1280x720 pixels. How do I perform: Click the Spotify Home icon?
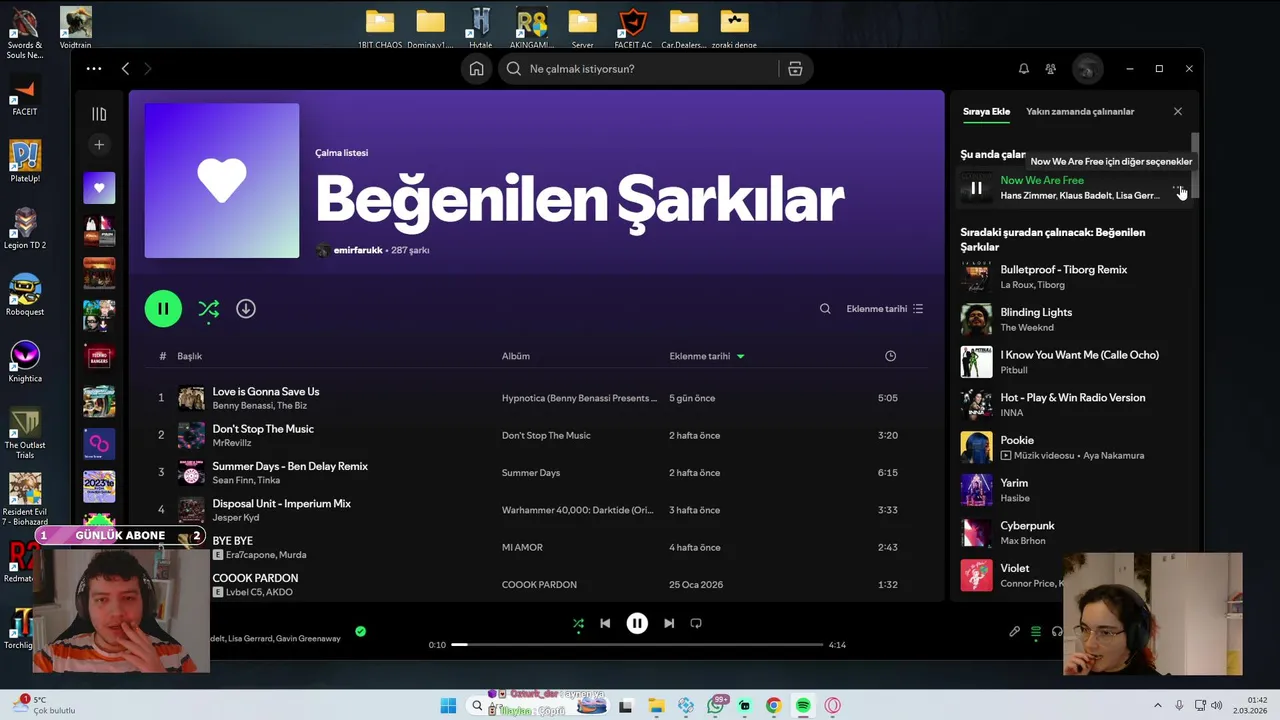coord(477,69)
